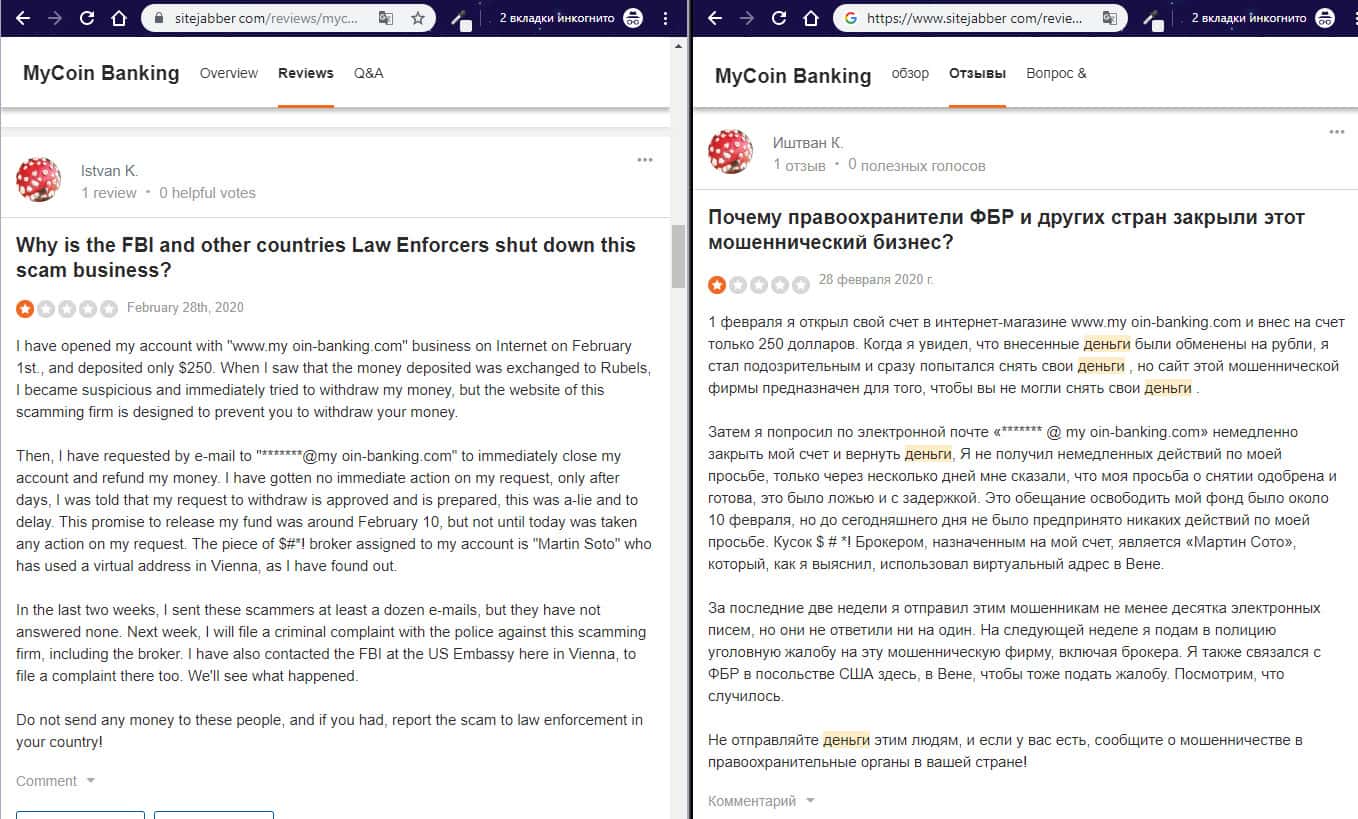Click the '2 вкладки инкогнито' label in the right window
1358x819 pixels.
click(x=1250, y=18)
